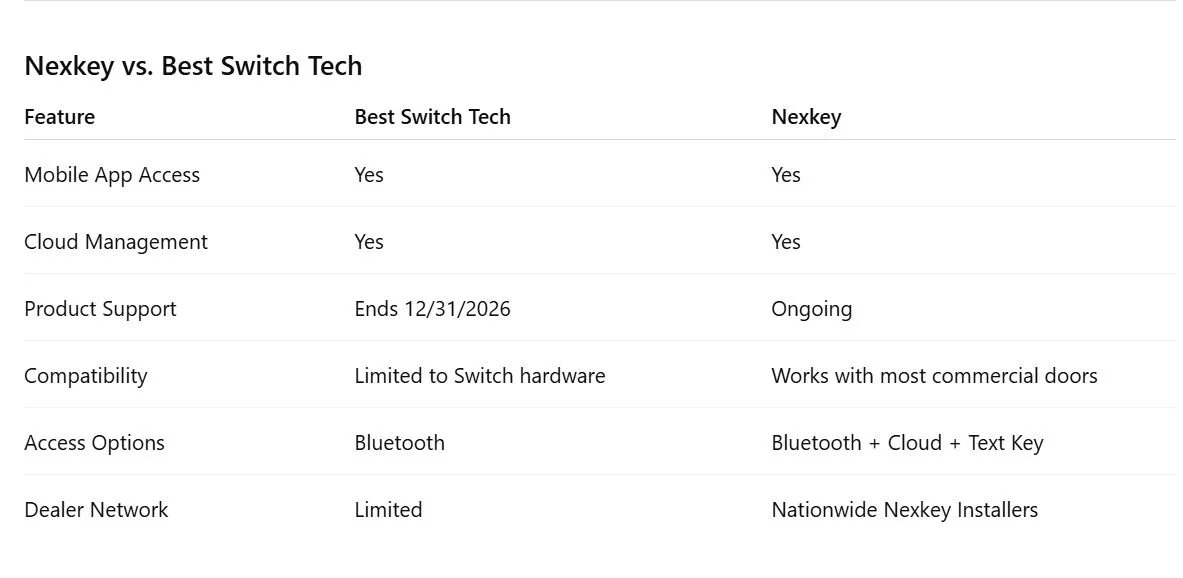
Task: Select the 'Product Support' row label
Action: pyautogui.click(x=100, y=309)
